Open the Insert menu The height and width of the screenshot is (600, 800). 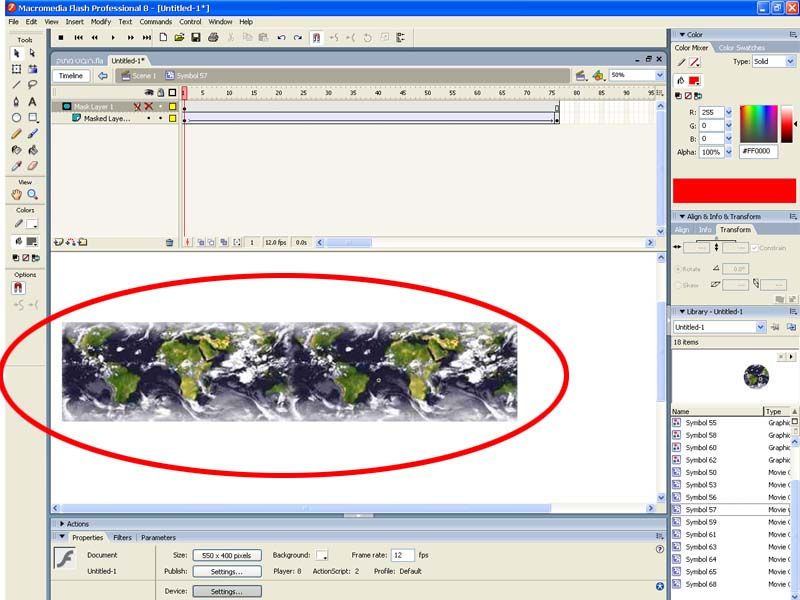point(74,22)
